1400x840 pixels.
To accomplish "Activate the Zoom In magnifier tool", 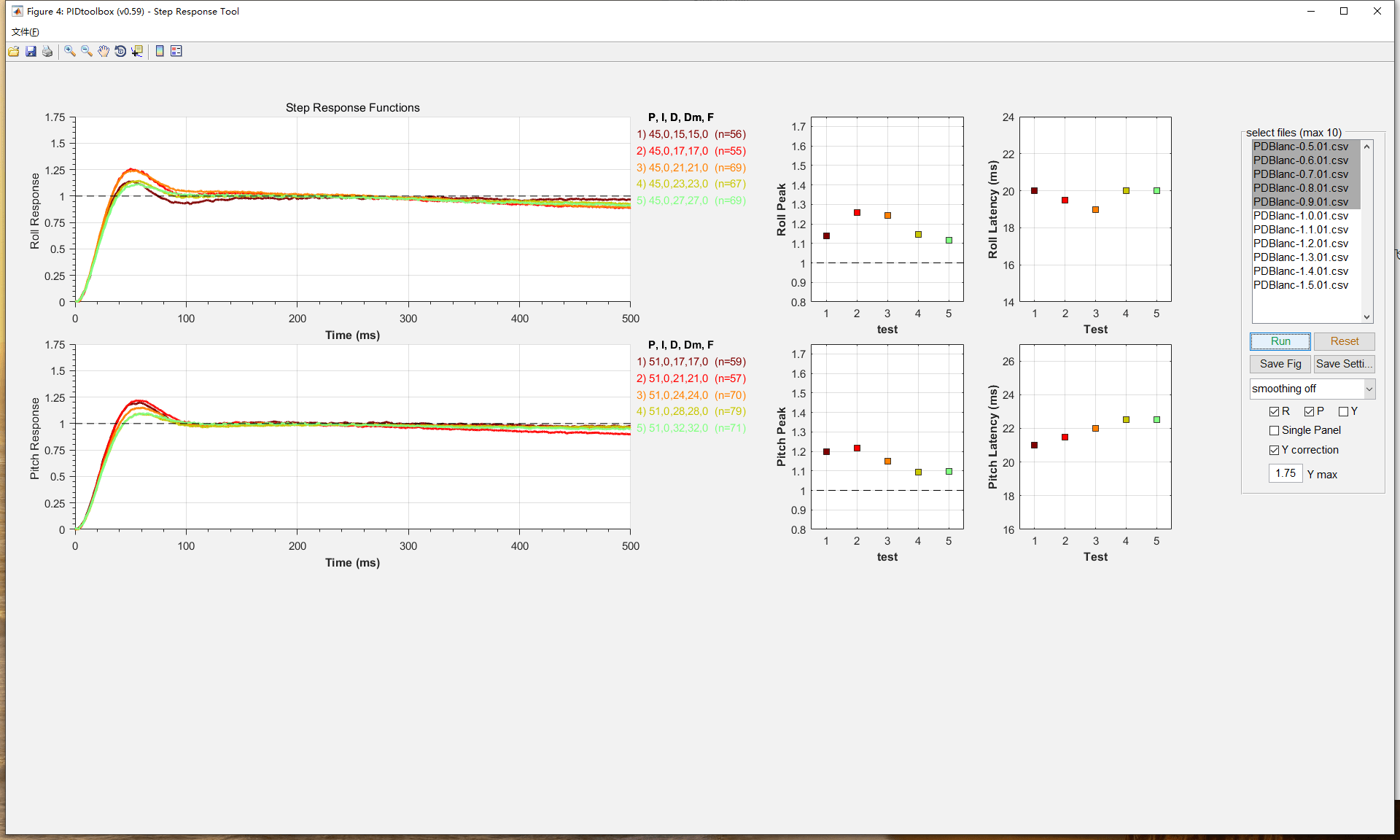I will tap(70, 51).
